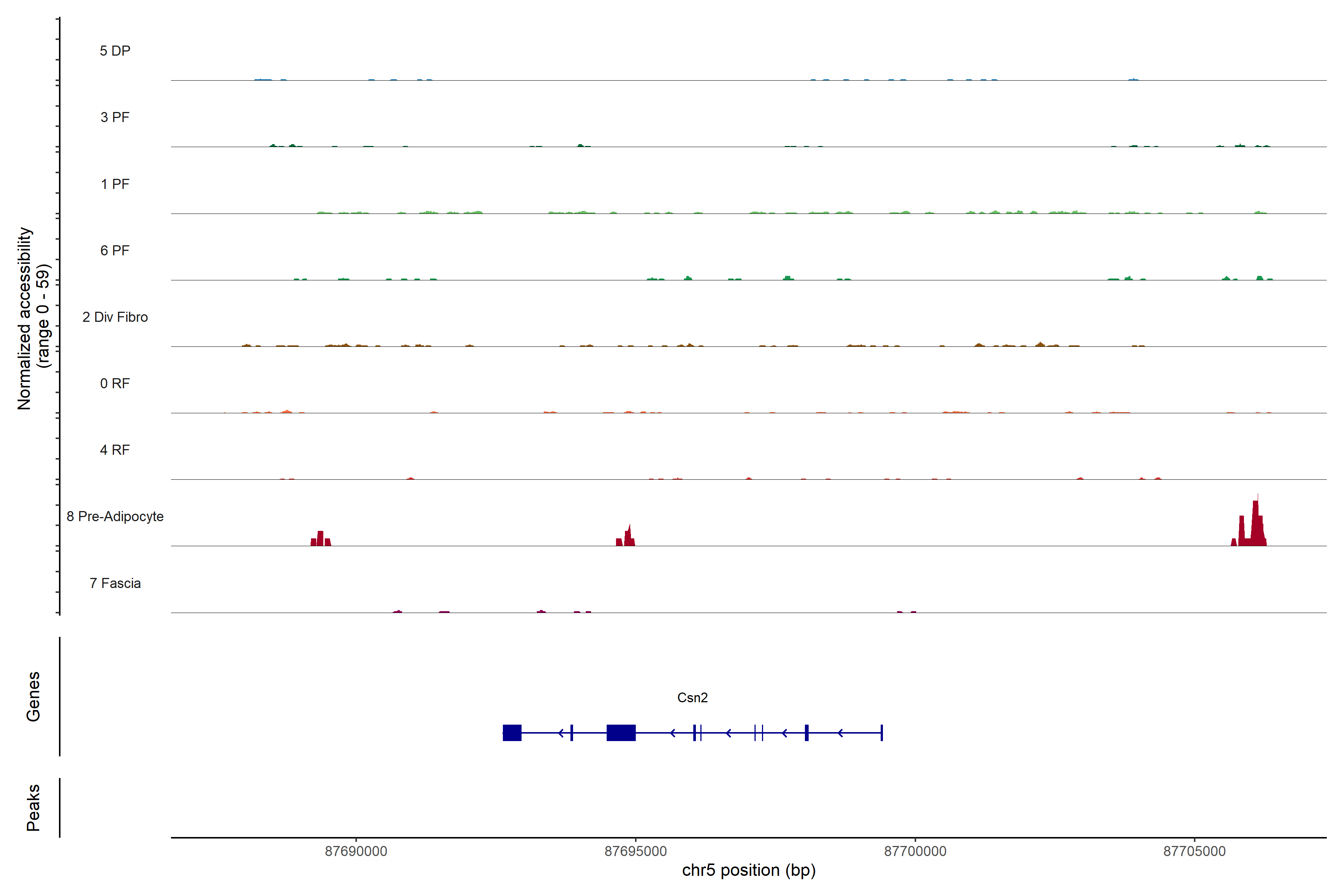Click the Peaks panel label
1344x896 pixels.
click(x=33, y=808)
